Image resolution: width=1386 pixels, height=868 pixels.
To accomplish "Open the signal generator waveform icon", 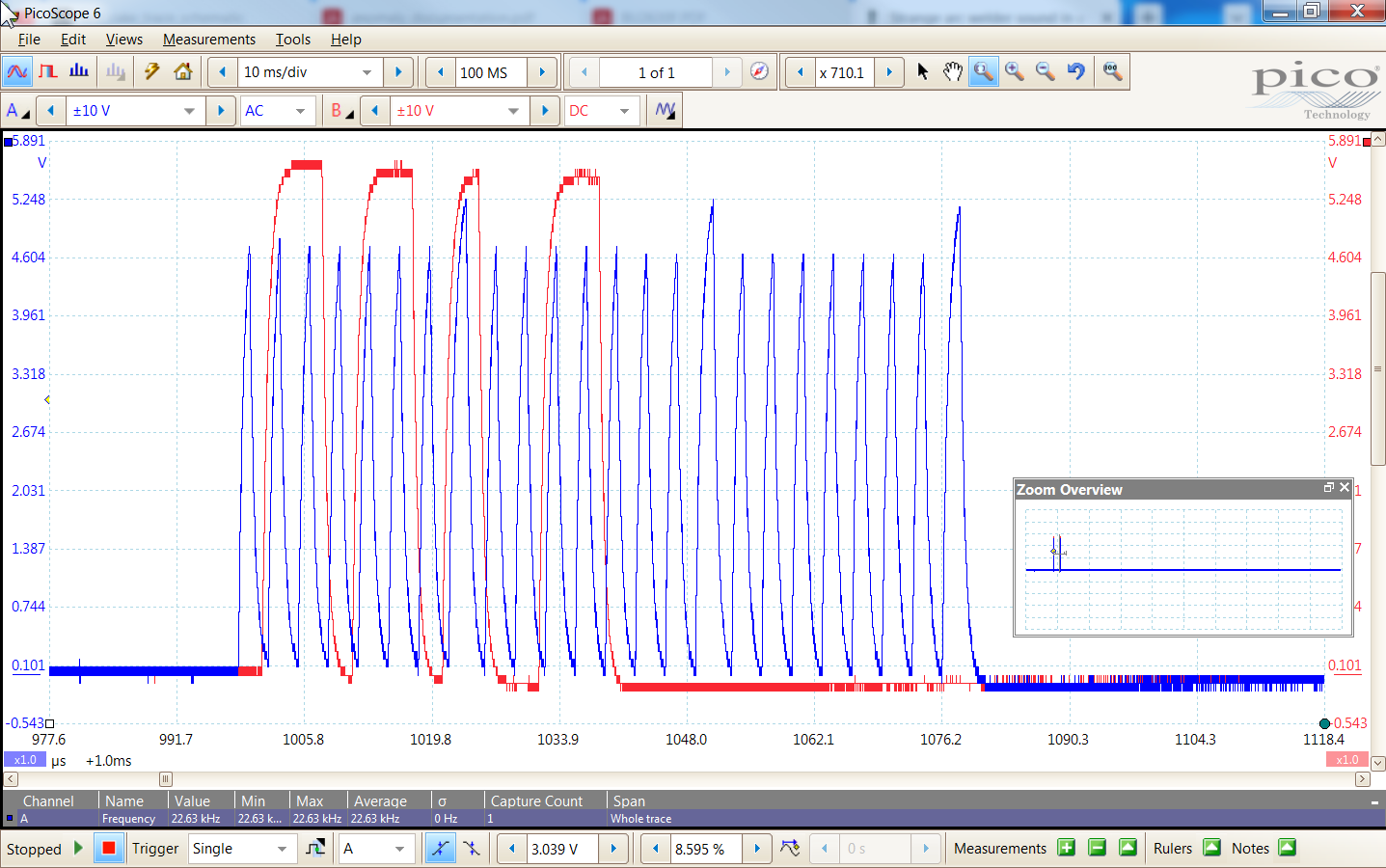I will (x=664, y=110).
